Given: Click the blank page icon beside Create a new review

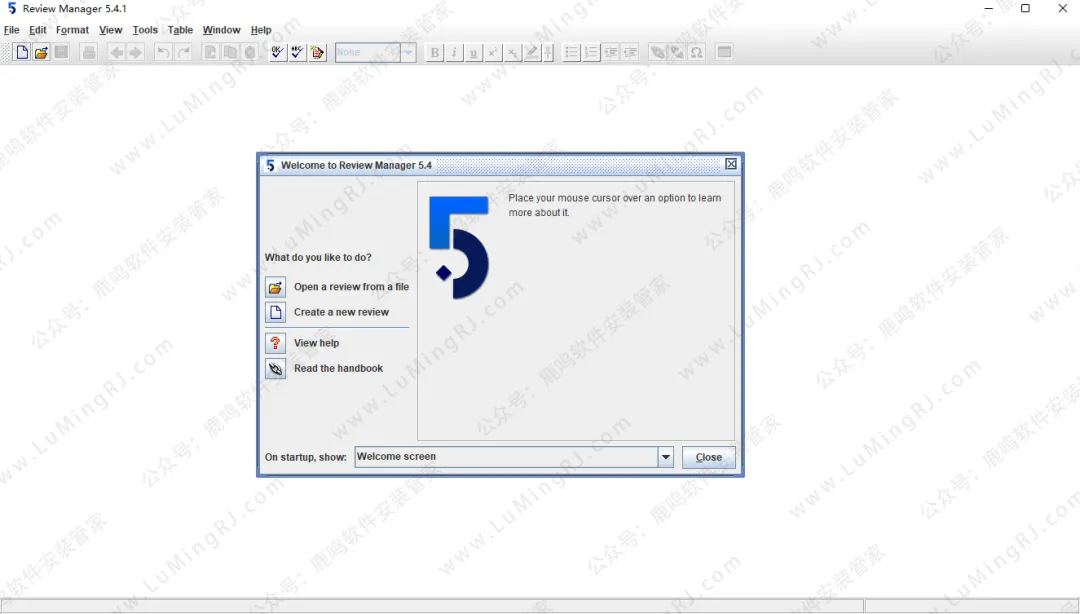Looking at the screenshot, I should point(276,312).
